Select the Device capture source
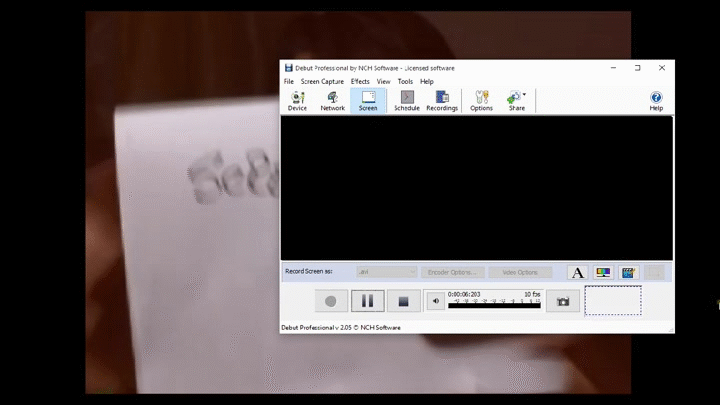720x405 pixels. [297, 100]
